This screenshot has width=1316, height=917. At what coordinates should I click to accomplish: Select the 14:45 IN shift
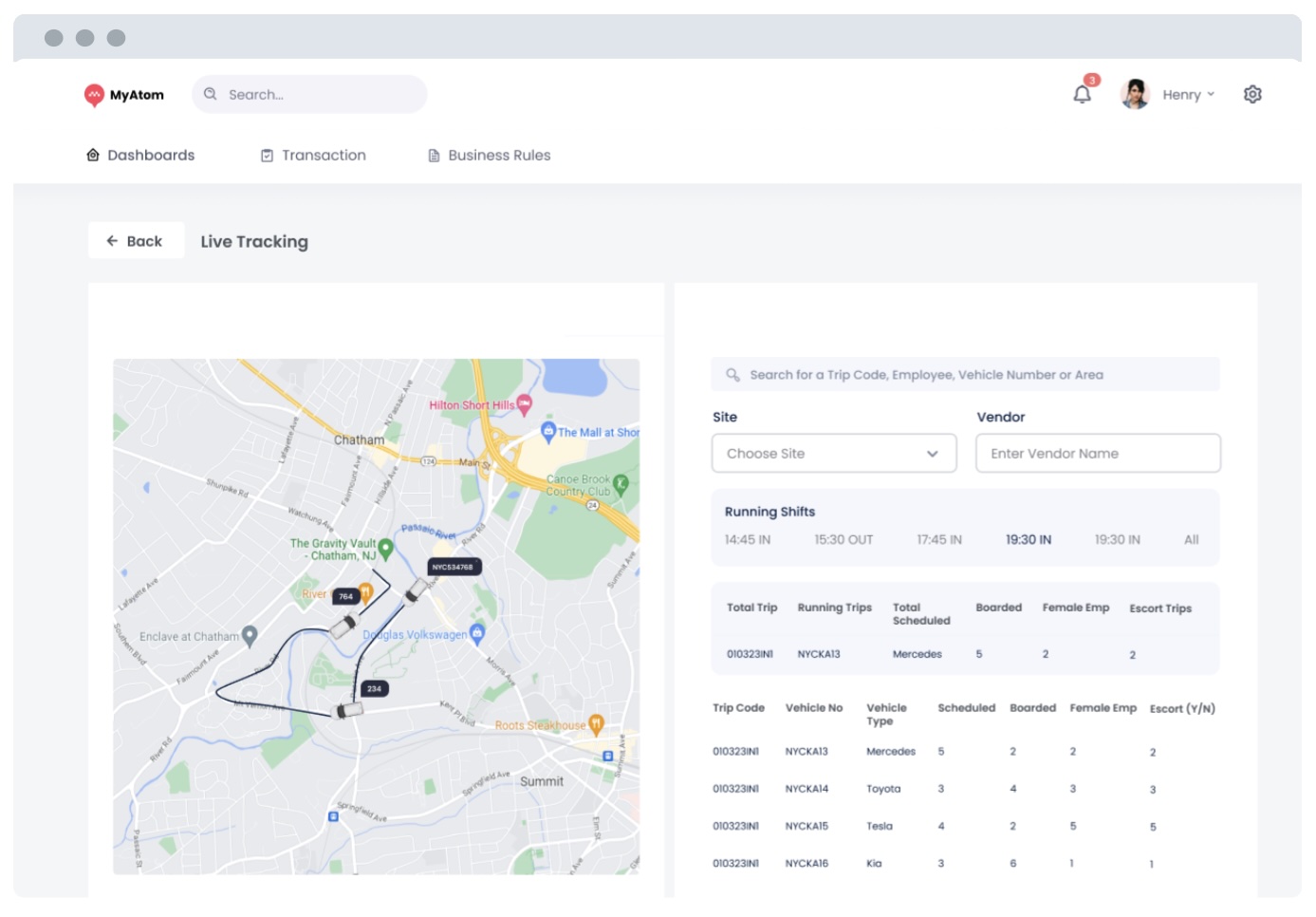click(748, 540)
